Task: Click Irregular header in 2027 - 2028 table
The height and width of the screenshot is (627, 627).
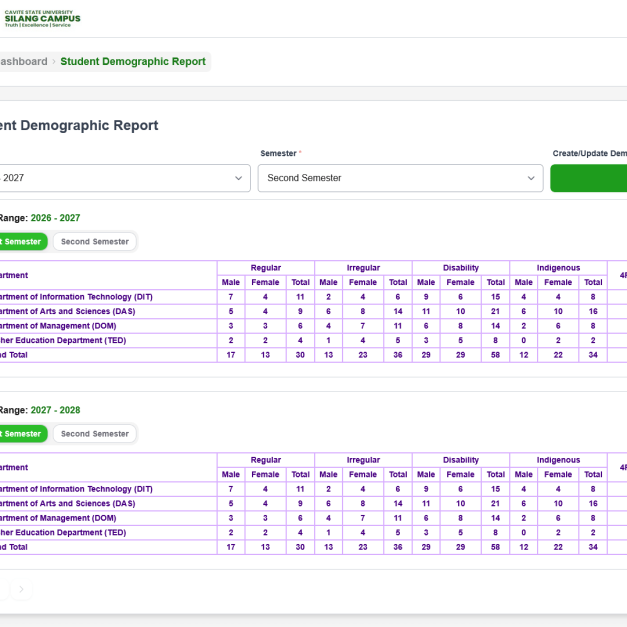Action: [363, 460]
